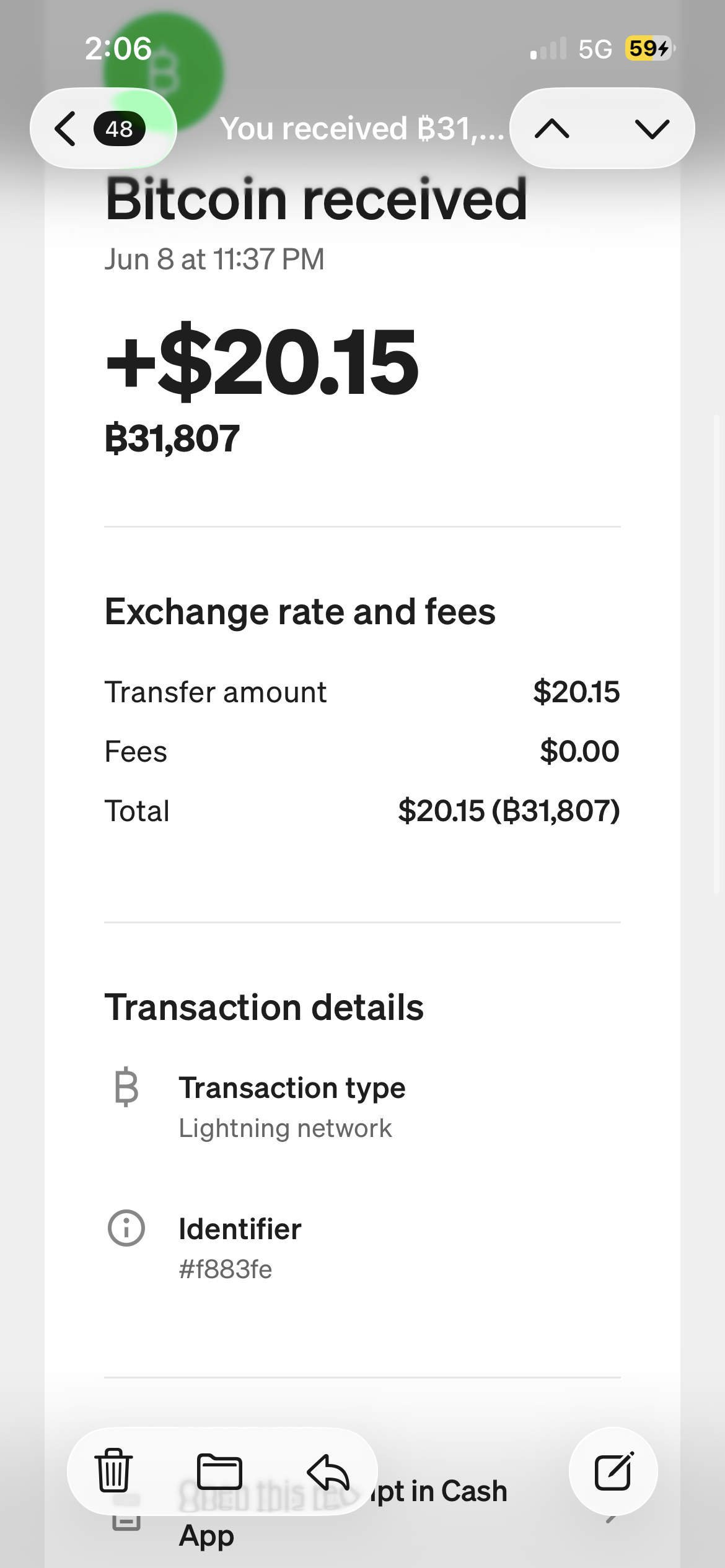
Task: Tap the status bar clock showing 2:06
Action: coord(118,48)
